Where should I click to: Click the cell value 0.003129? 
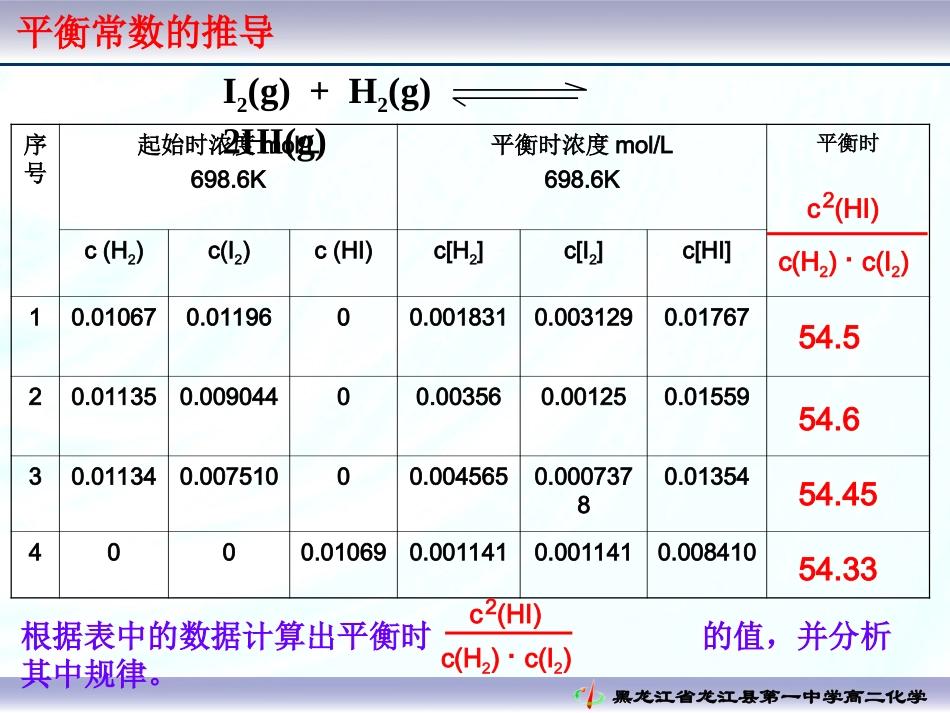point(583,317)
